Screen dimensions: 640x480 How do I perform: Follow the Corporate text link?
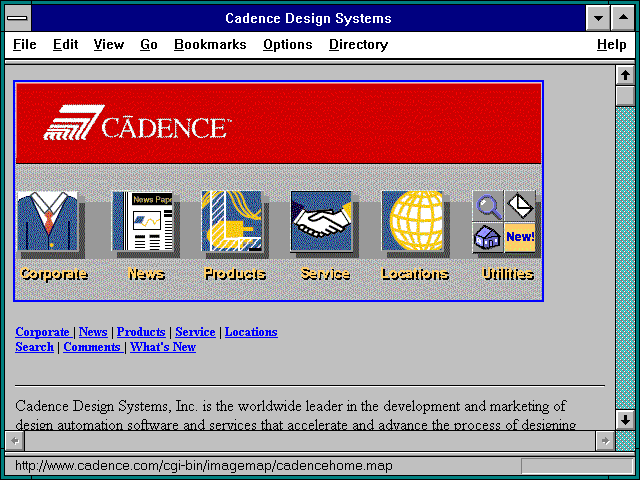pyautogui.click(x=42, y=332)
